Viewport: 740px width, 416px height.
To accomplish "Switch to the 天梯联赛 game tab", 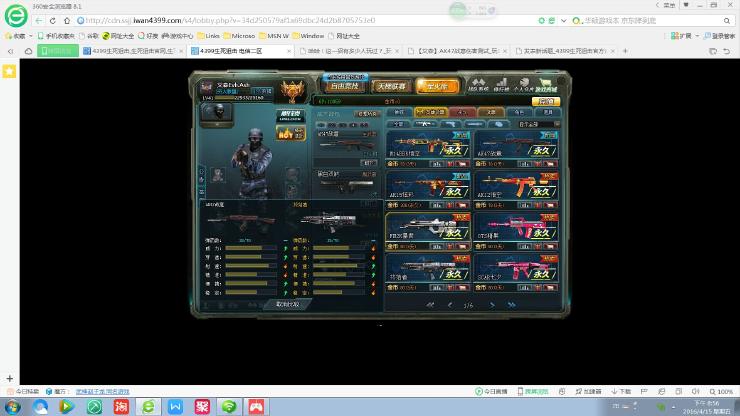I will 391,86.
